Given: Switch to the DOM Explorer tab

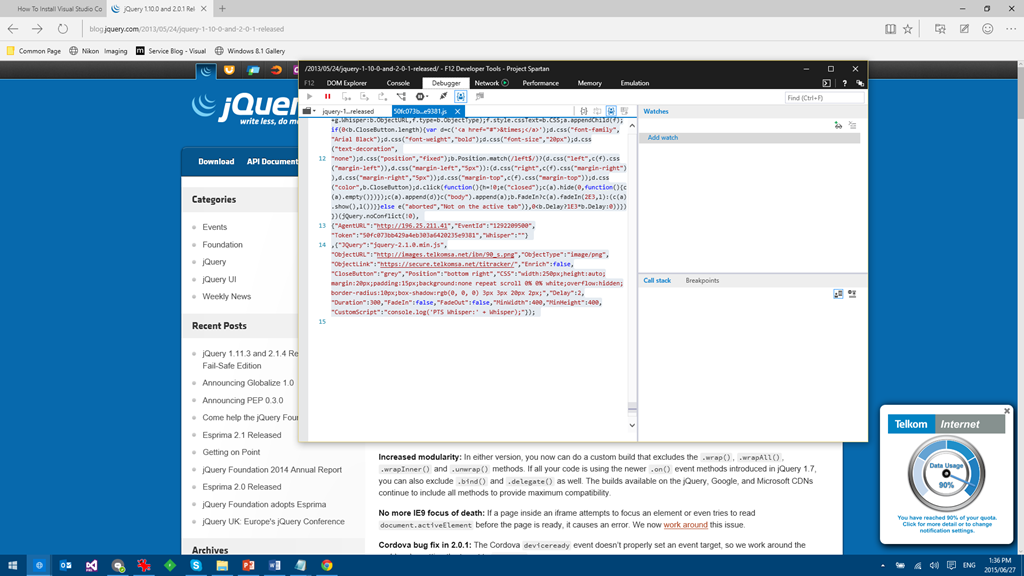Looking at the screenshot, I should tap(347, 83).
